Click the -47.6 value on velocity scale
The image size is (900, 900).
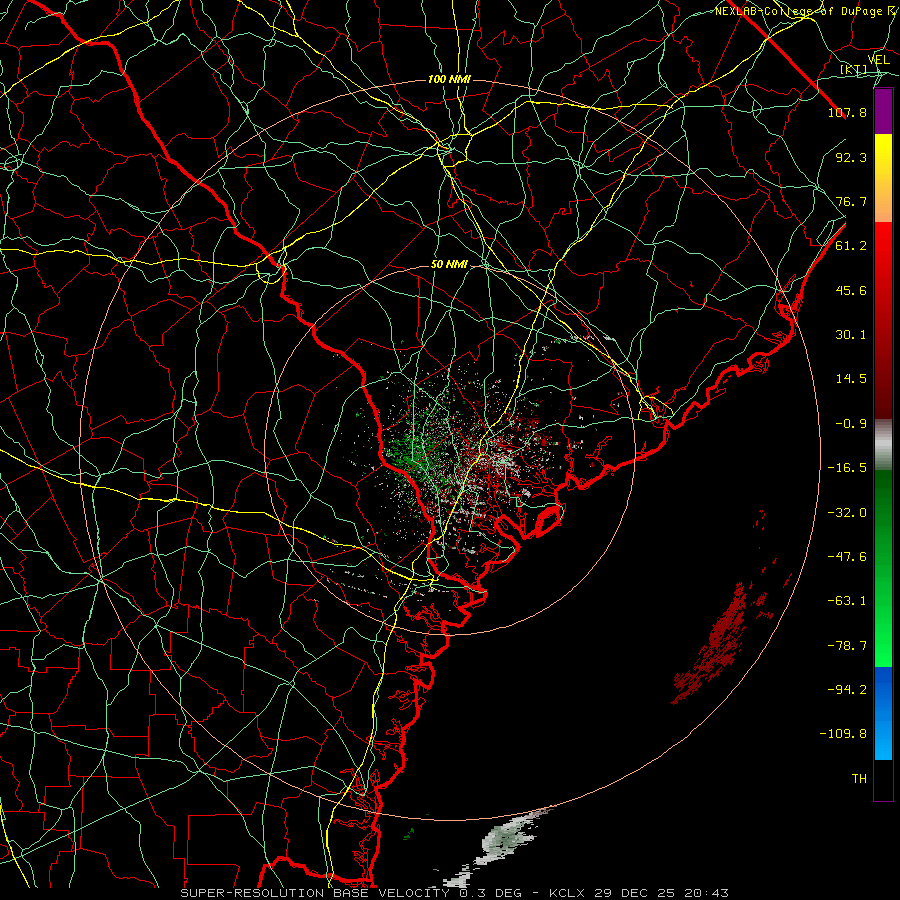click(847, 557)
